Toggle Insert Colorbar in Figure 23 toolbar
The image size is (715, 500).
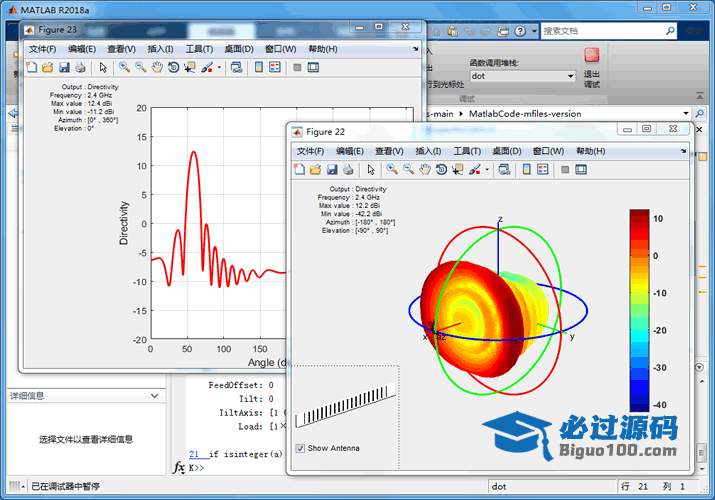pyautogui.click(x=259, y=67)
